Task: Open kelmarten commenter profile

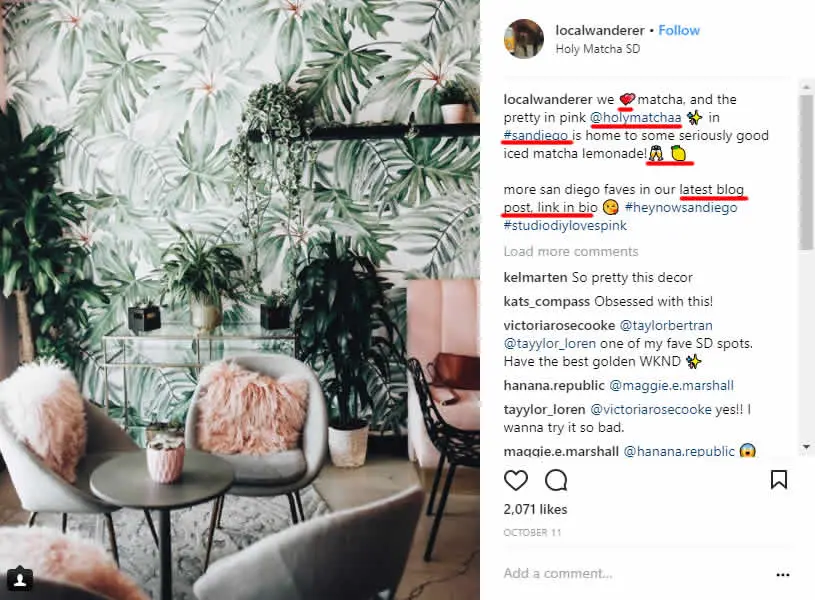Action: pos(535,278)
